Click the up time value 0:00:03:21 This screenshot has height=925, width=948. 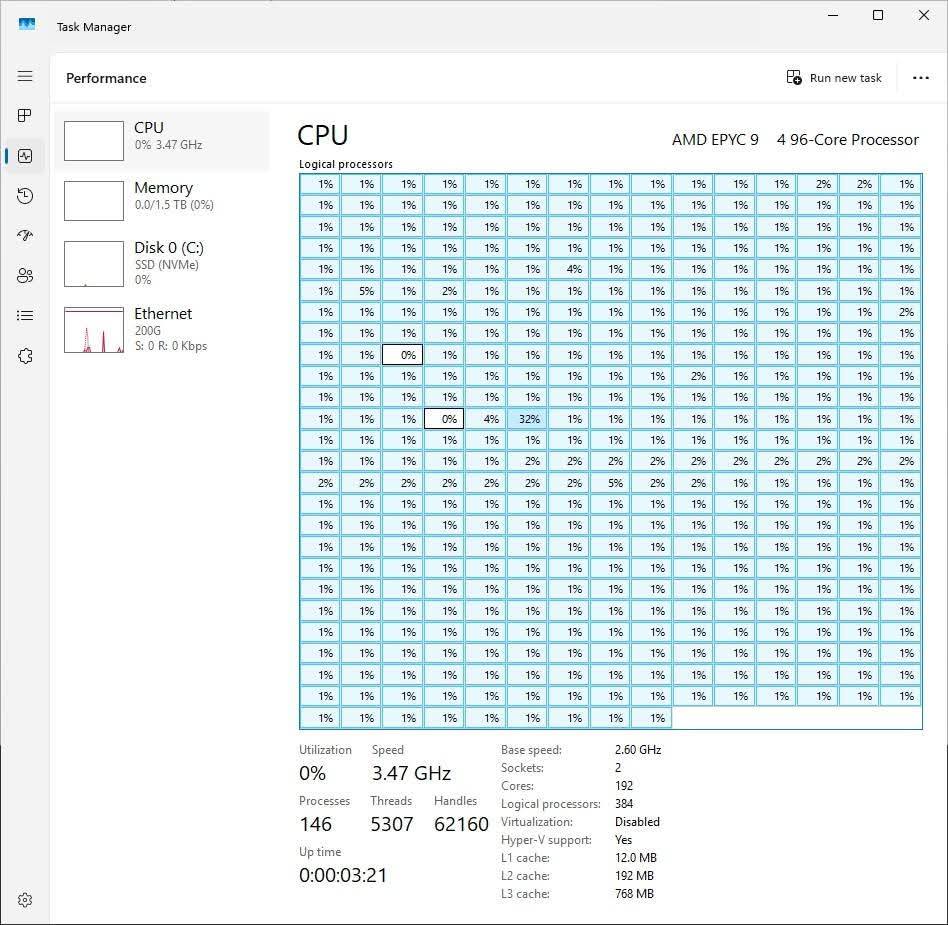tap(343, 875)
